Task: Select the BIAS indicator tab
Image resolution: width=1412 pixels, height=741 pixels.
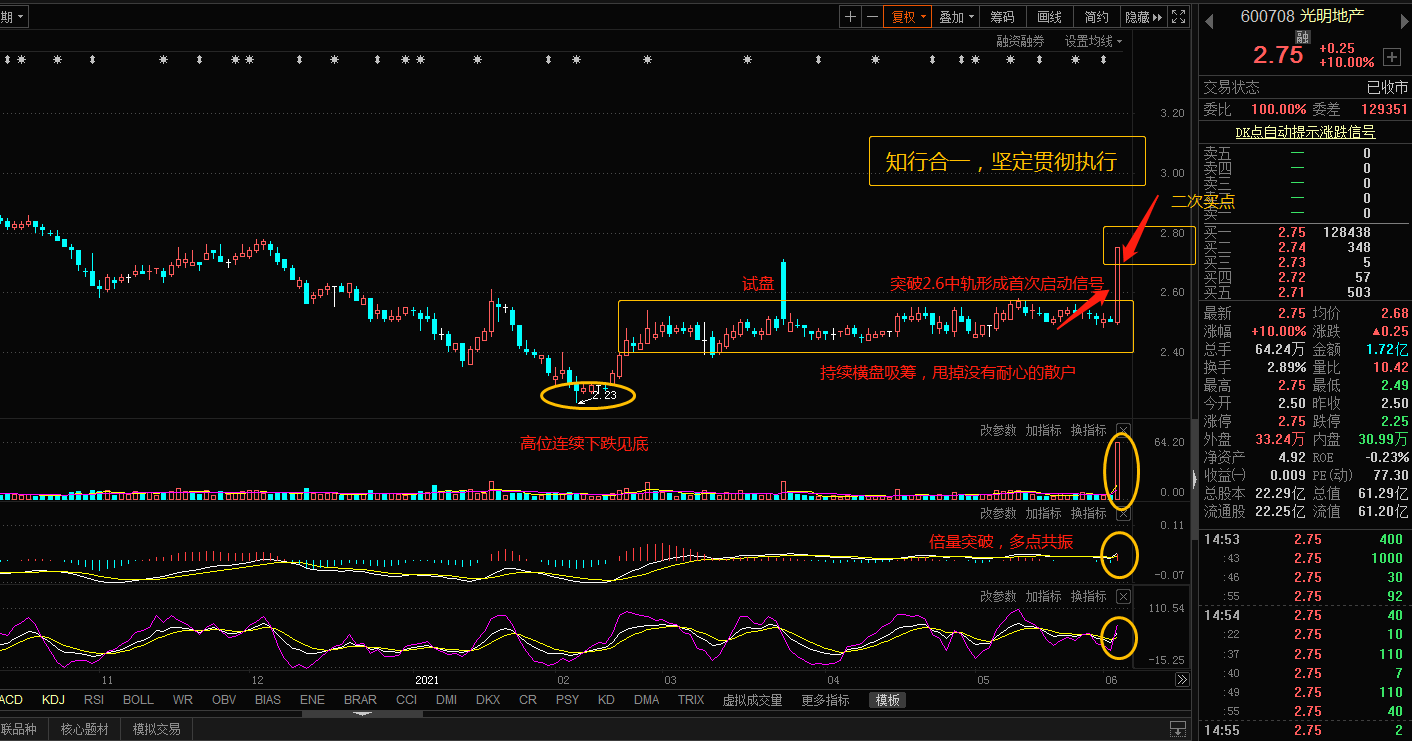Action: (x=268, y=700)
